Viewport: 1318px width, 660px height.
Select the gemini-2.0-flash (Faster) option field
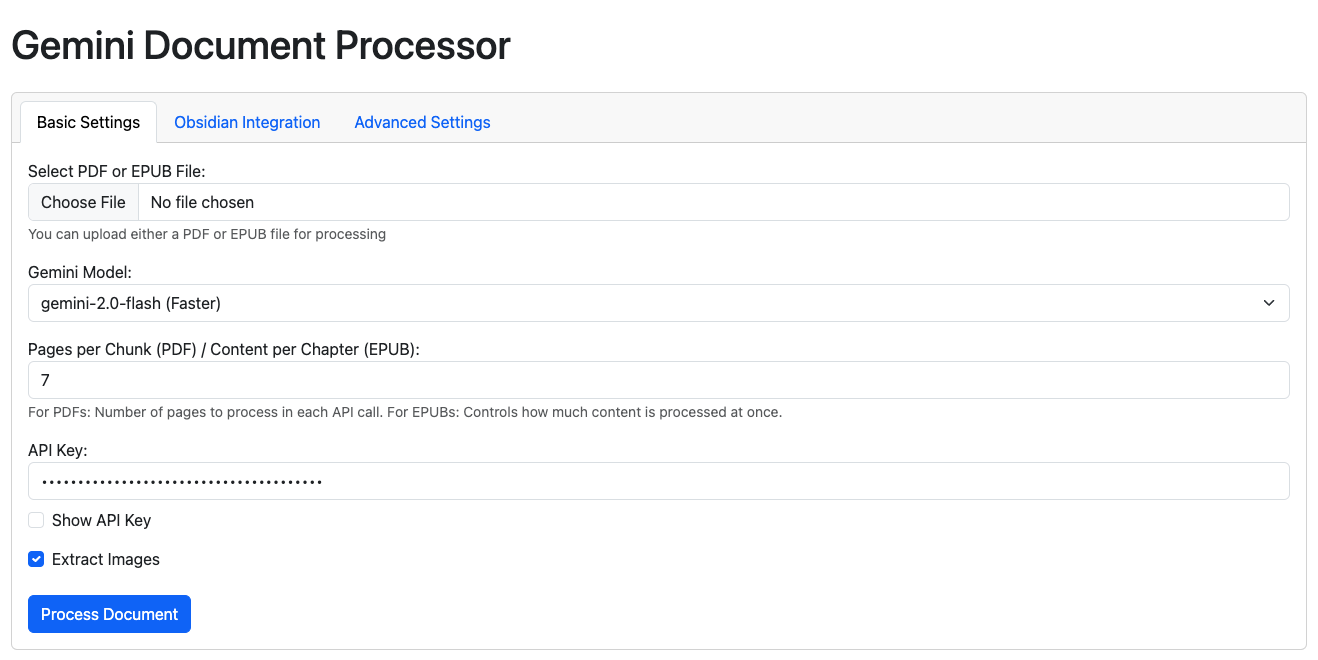click(x=658, y=303)
